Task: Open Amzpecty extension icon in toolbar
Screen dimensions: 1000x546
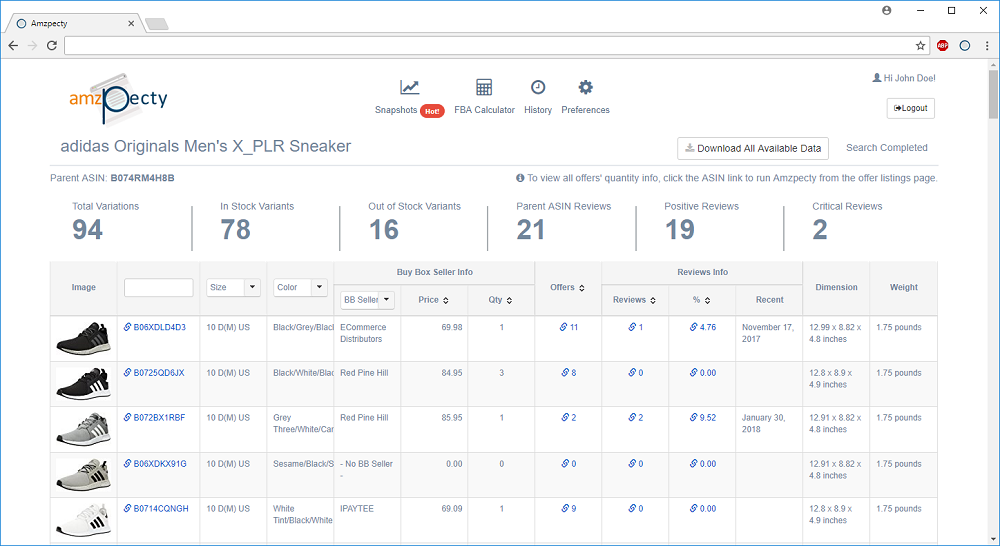Action: tap(965, 46)
